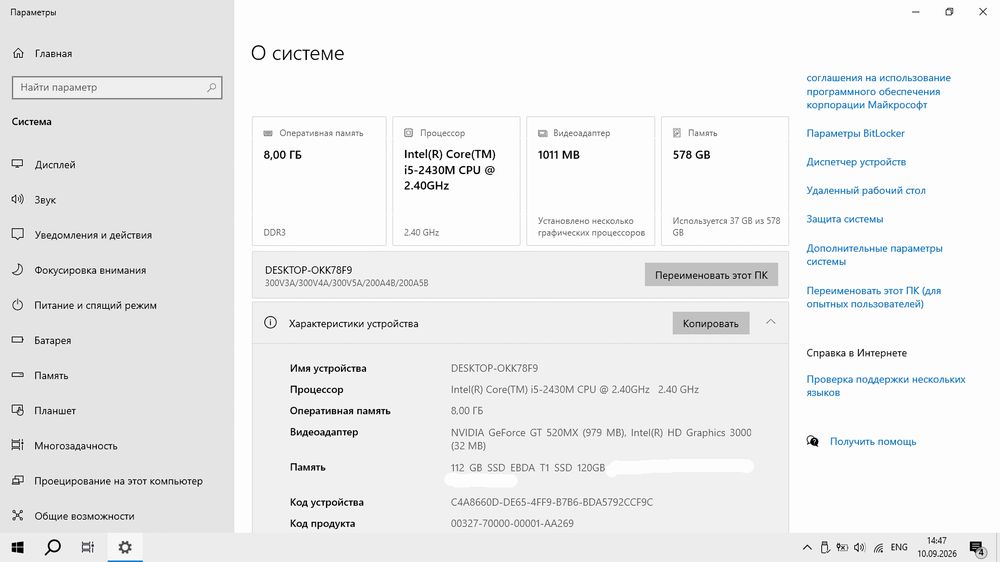Click the Видеоадаптер 1011 MB card
The image size is (1000, 562).
click(x=591, y=181)
